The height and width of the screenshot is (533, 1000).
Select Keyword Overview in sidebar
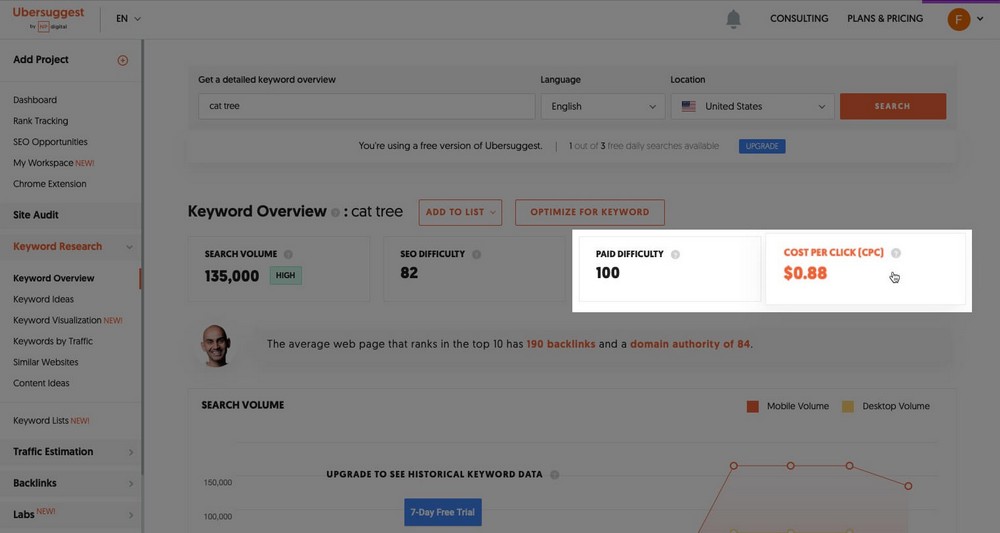tap(54, 279)
